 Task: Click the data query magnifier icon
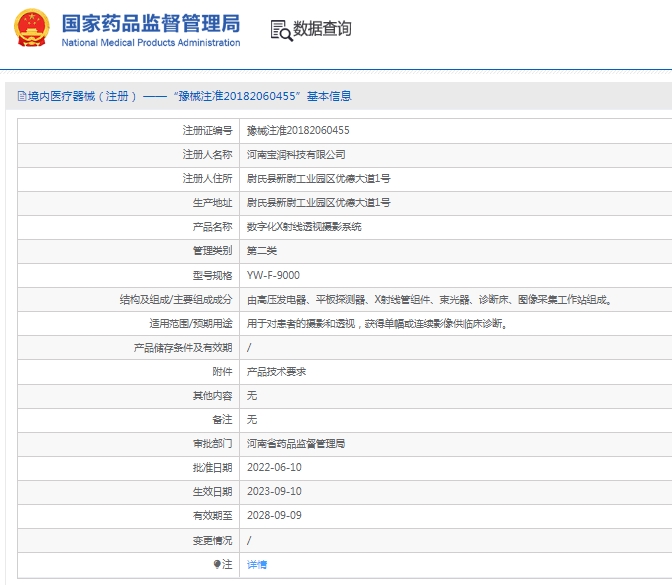[281, 31]
